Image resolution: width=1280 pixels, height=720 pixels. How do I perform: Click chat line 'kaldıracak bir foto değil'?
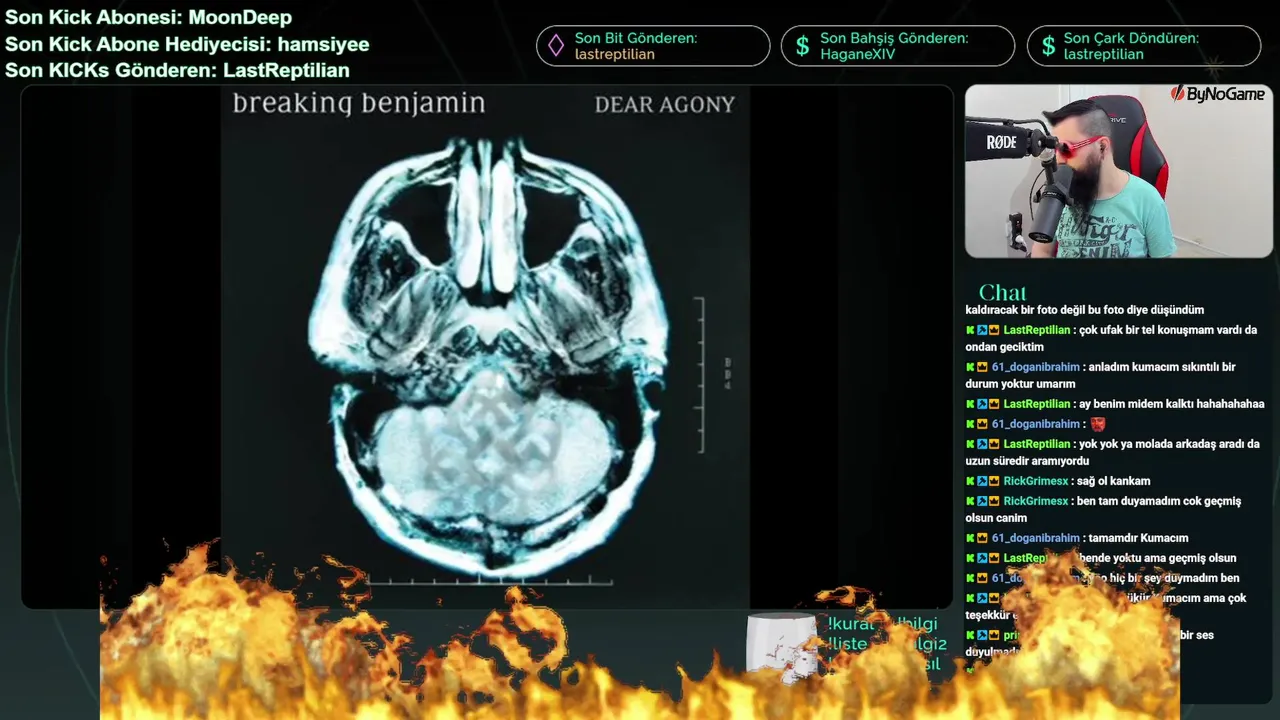[x=1085, y=310]
